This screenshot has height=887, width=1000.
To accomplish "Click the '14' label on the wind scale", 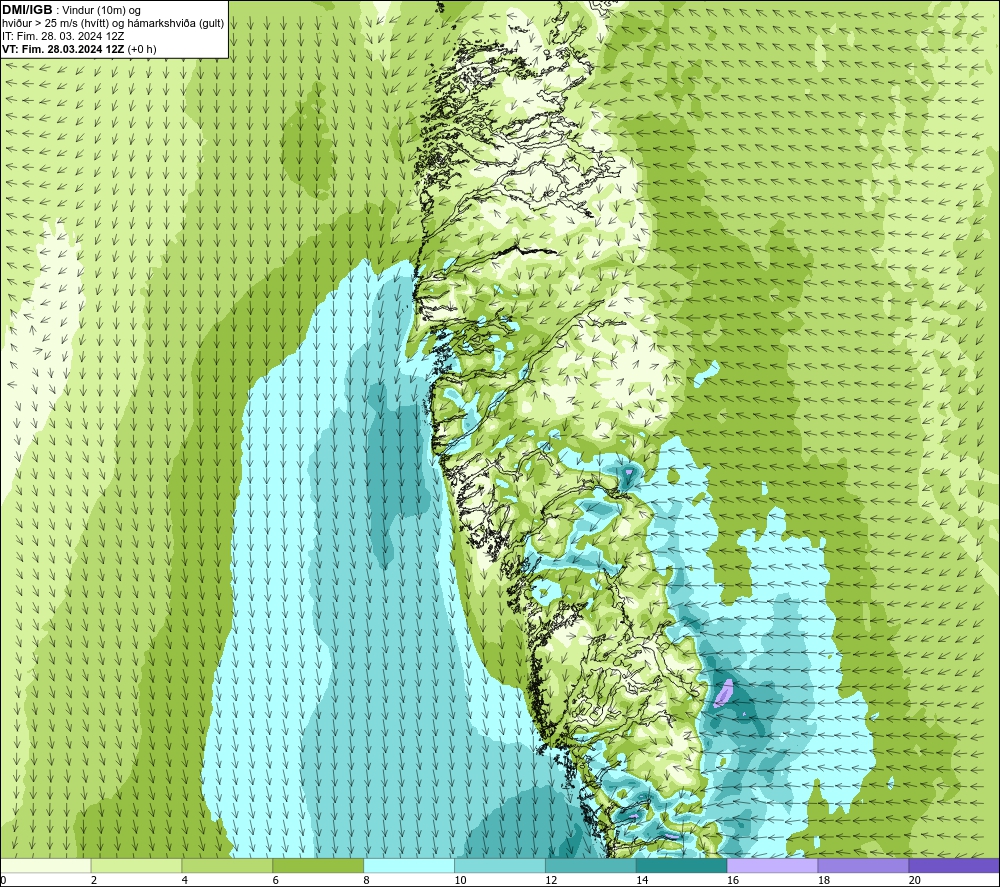I will point(642,880).
